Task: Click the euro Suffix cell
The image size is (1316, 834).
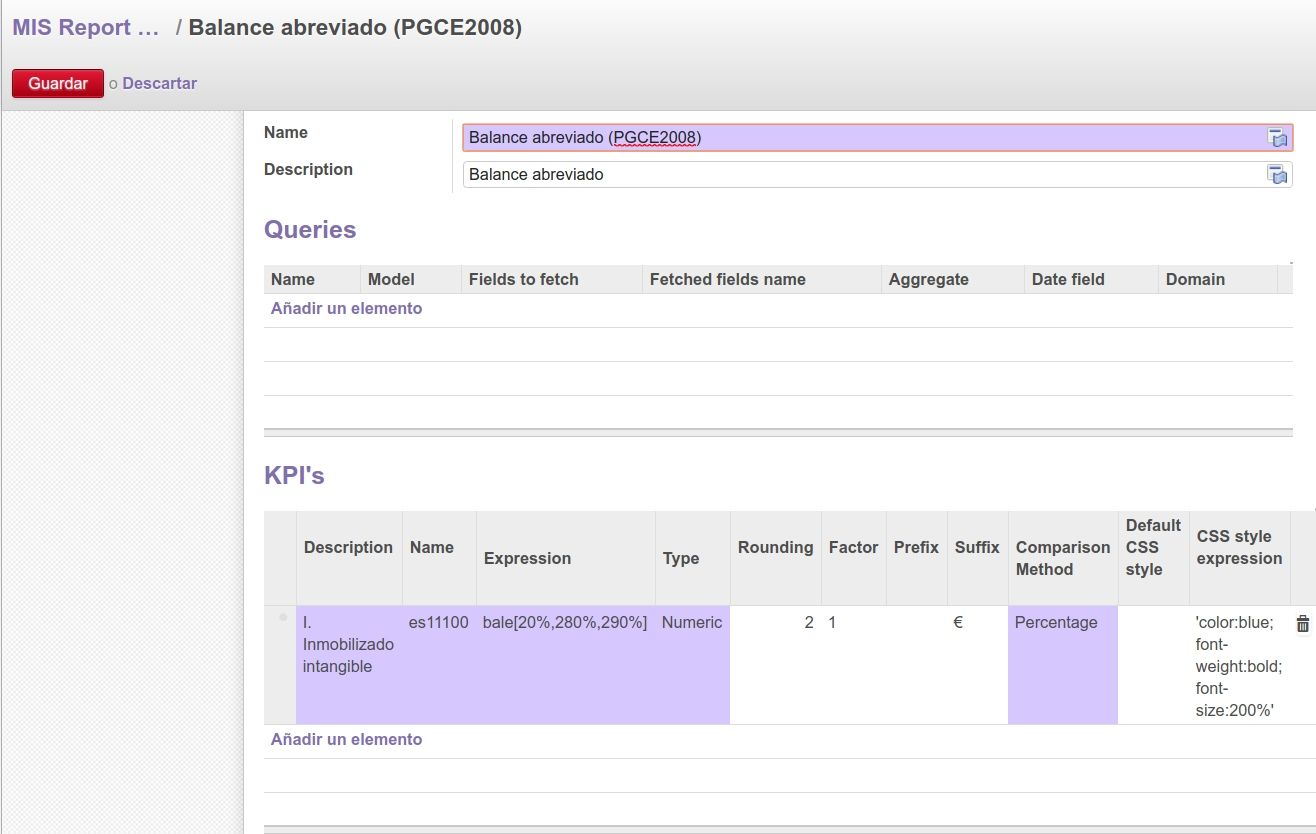Action: pyautogui.click(x=975, y=623)
